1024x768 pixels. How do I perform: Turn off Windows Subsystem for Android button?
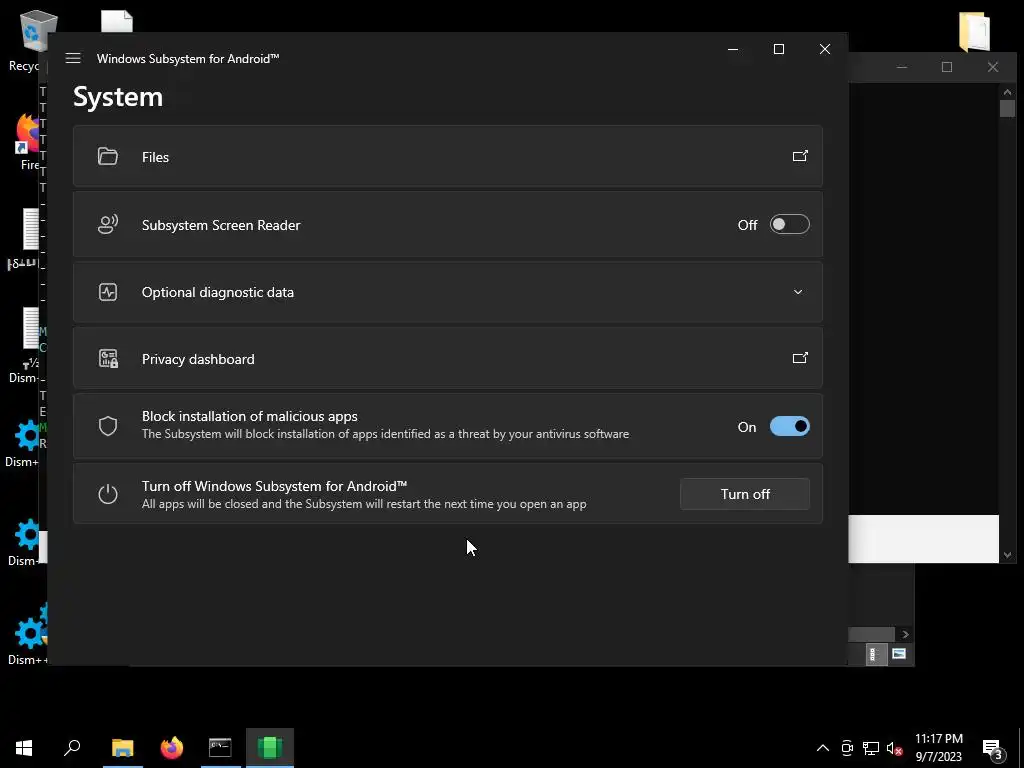point(744,494)
